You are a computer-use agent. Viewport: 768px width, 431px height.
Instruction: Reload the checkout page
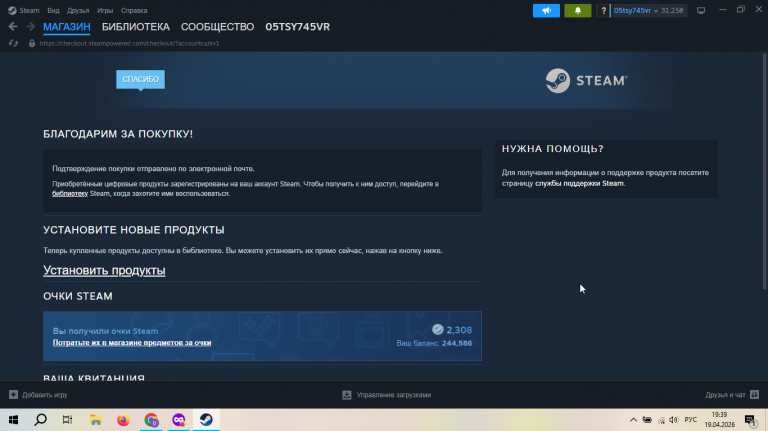(13, 44)
